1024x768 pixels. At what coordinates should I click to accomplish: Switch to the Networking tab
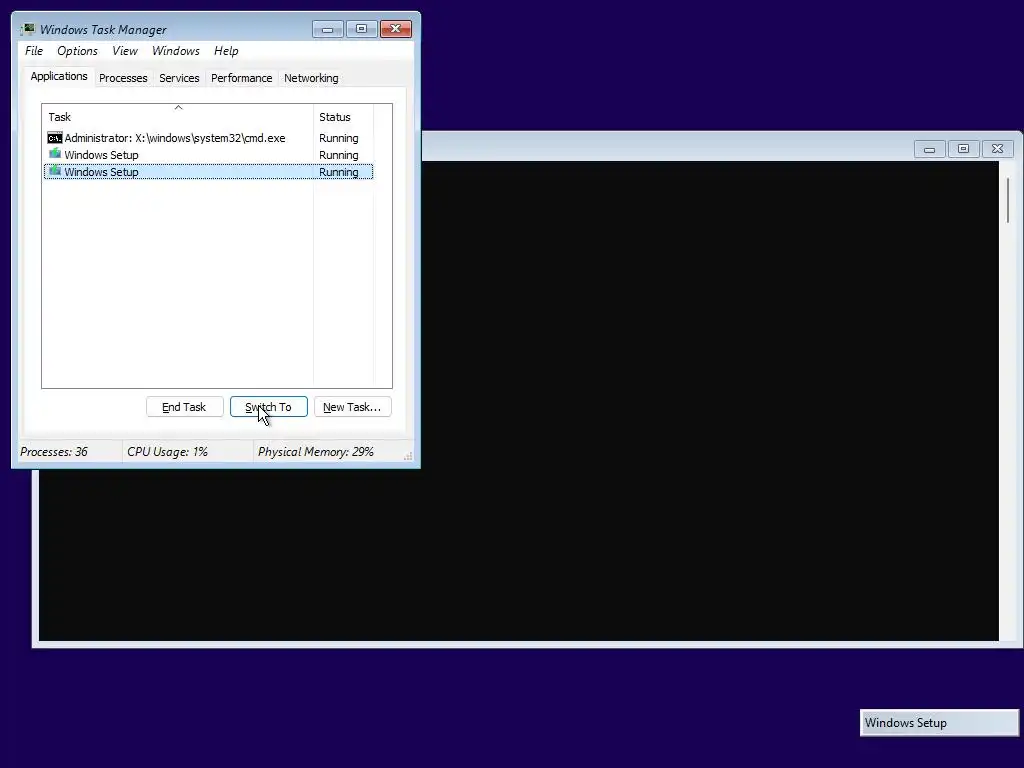point(311,78)
